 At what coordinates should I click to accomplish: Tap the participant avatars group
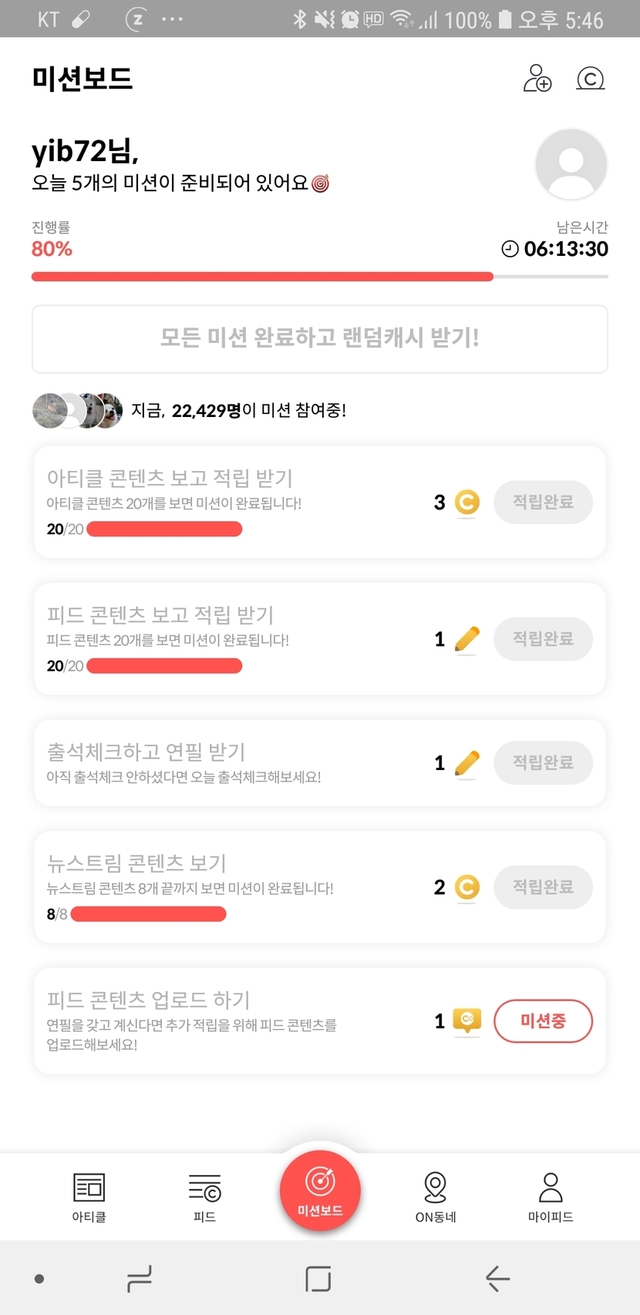pos(77,410)
